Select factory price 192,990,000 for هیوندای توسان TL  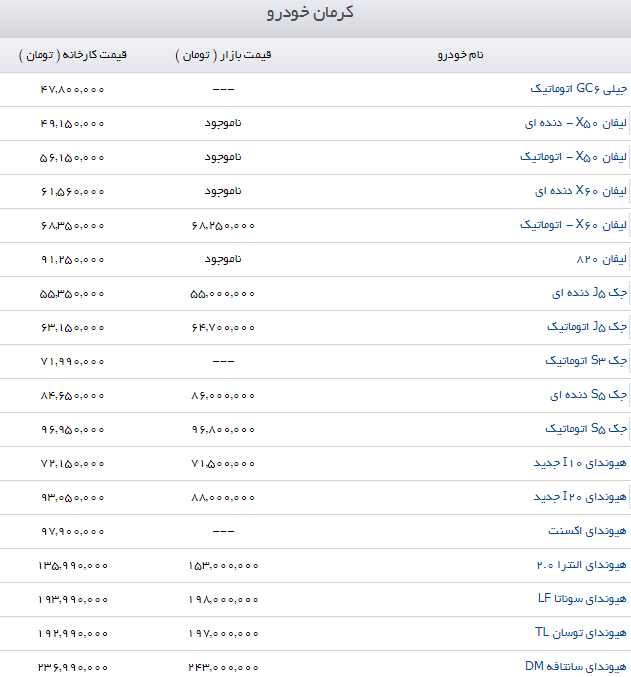point(73,634)
